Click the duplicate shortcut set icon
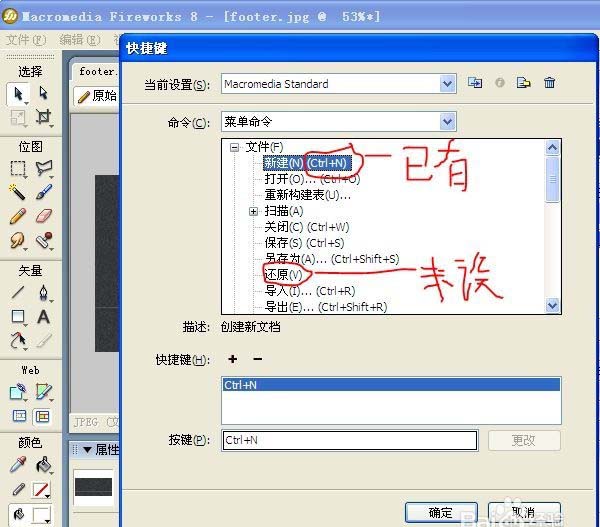Image resolution: width=600 pixels, height=527 pixels. (x=475, y=83)
